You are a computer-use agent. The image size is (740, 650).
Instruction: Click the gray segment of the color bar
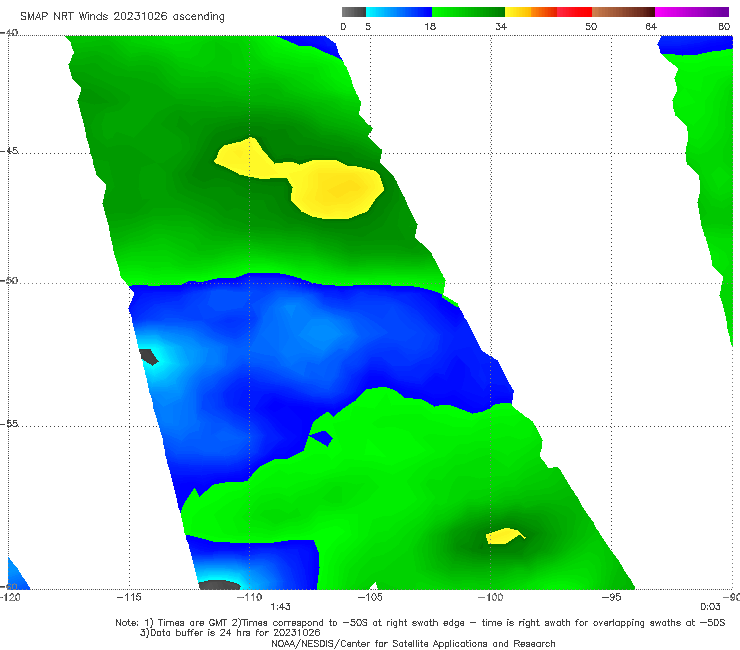click(x=354, y=12)
